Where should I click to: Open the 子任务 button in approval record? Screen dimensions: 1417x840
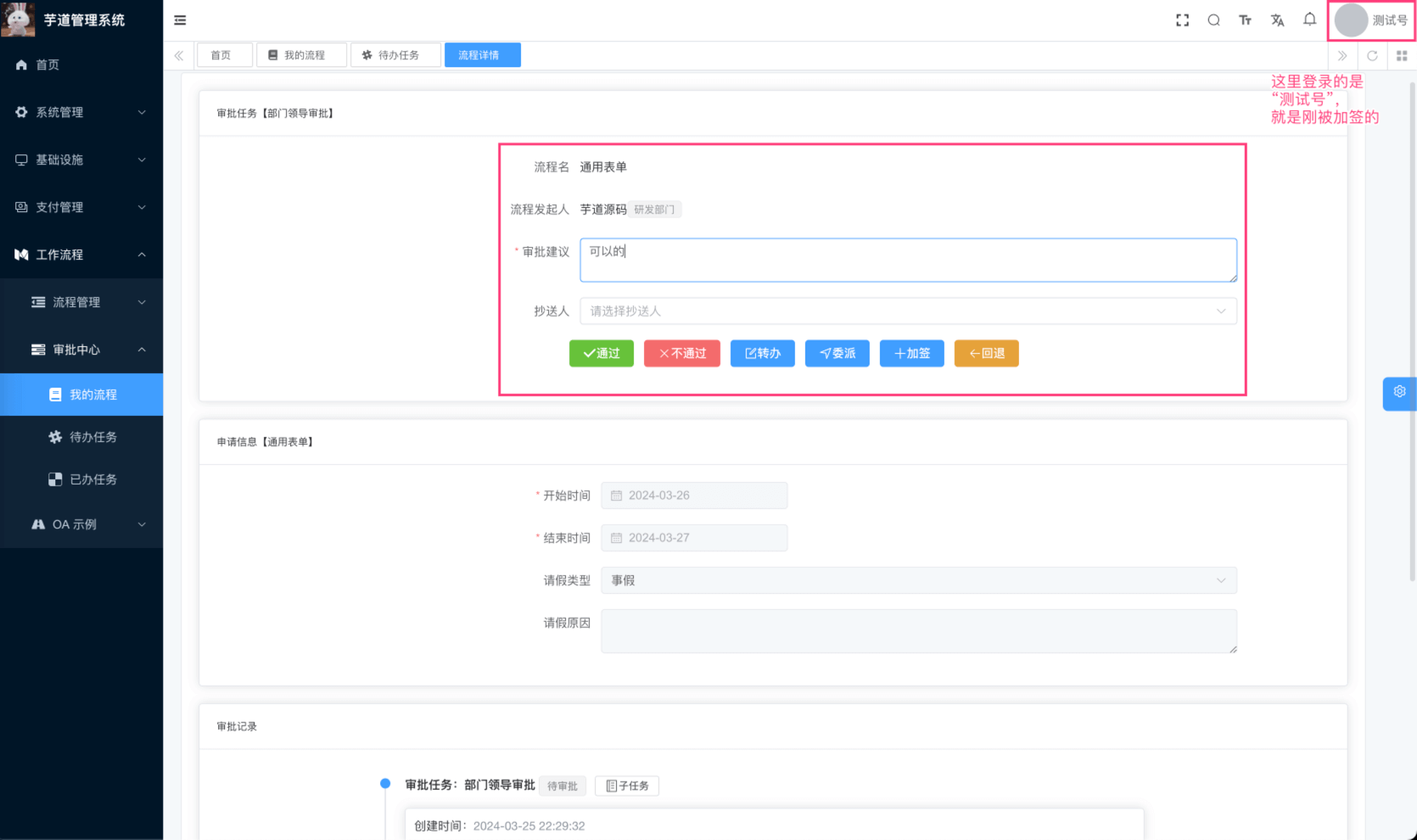[627, 786]
